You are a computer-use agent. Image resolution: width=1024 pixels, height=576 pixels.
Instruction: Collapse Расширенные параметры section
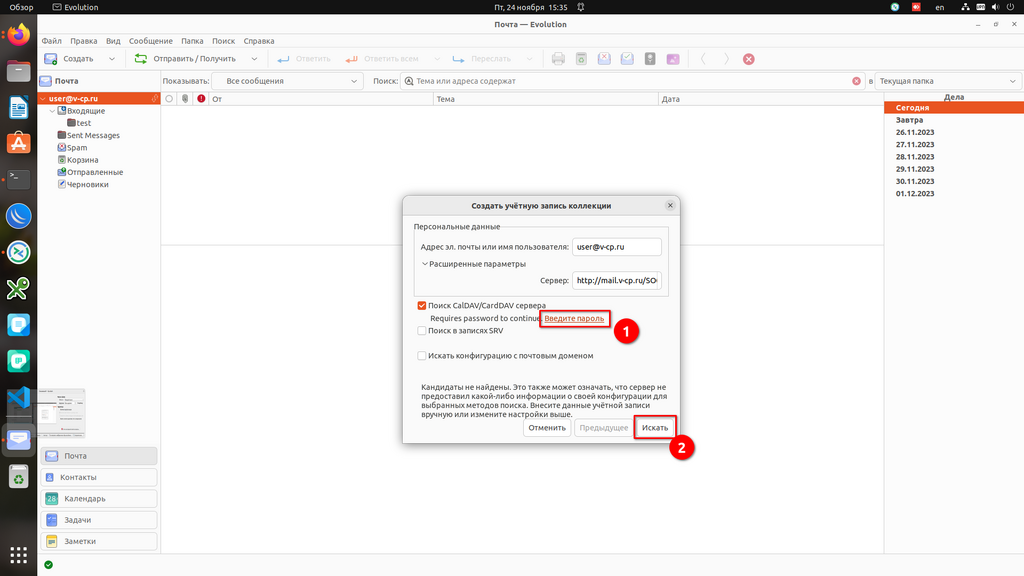click(x=425, y=264)
